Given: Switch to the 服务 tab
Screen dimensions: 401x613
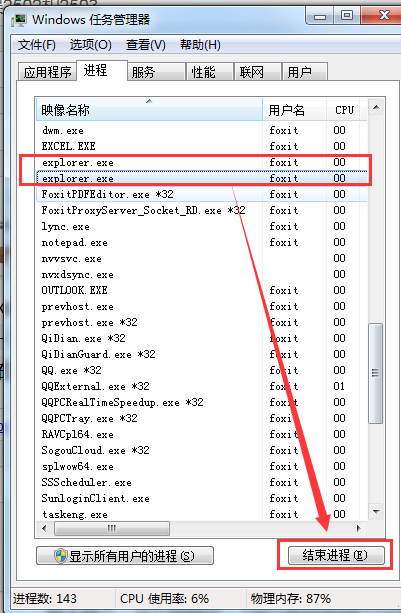Looking at the screenshot, I should (x=156, y=72).
